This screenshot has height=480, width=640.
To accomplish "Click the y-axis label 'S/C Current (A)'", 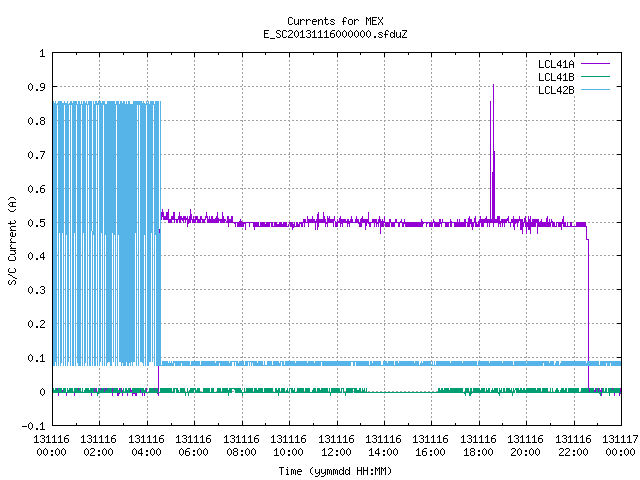I will click(12, 240).
